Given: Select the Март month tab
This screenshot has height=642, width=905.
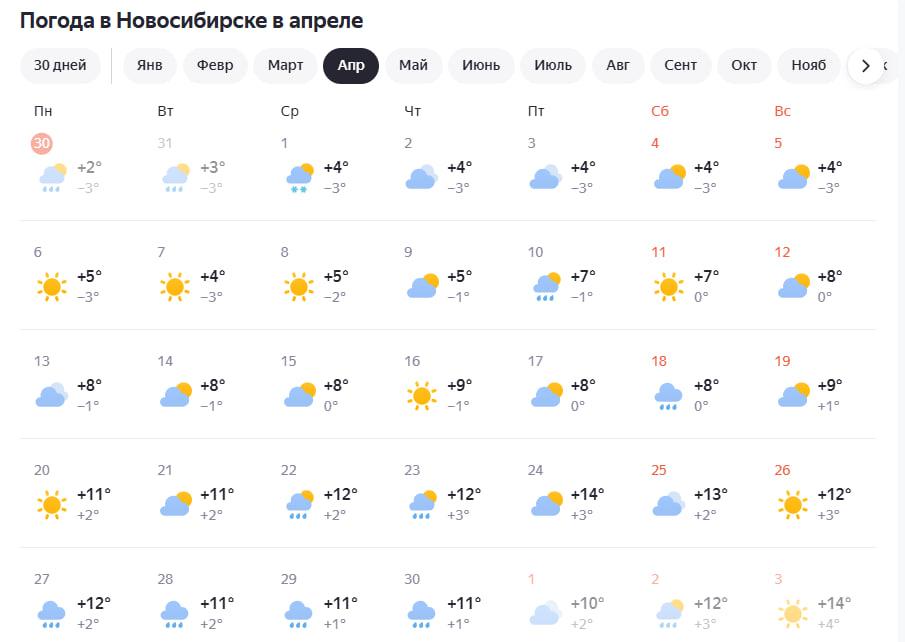Looking at the screenshot, I should [285, 66].
